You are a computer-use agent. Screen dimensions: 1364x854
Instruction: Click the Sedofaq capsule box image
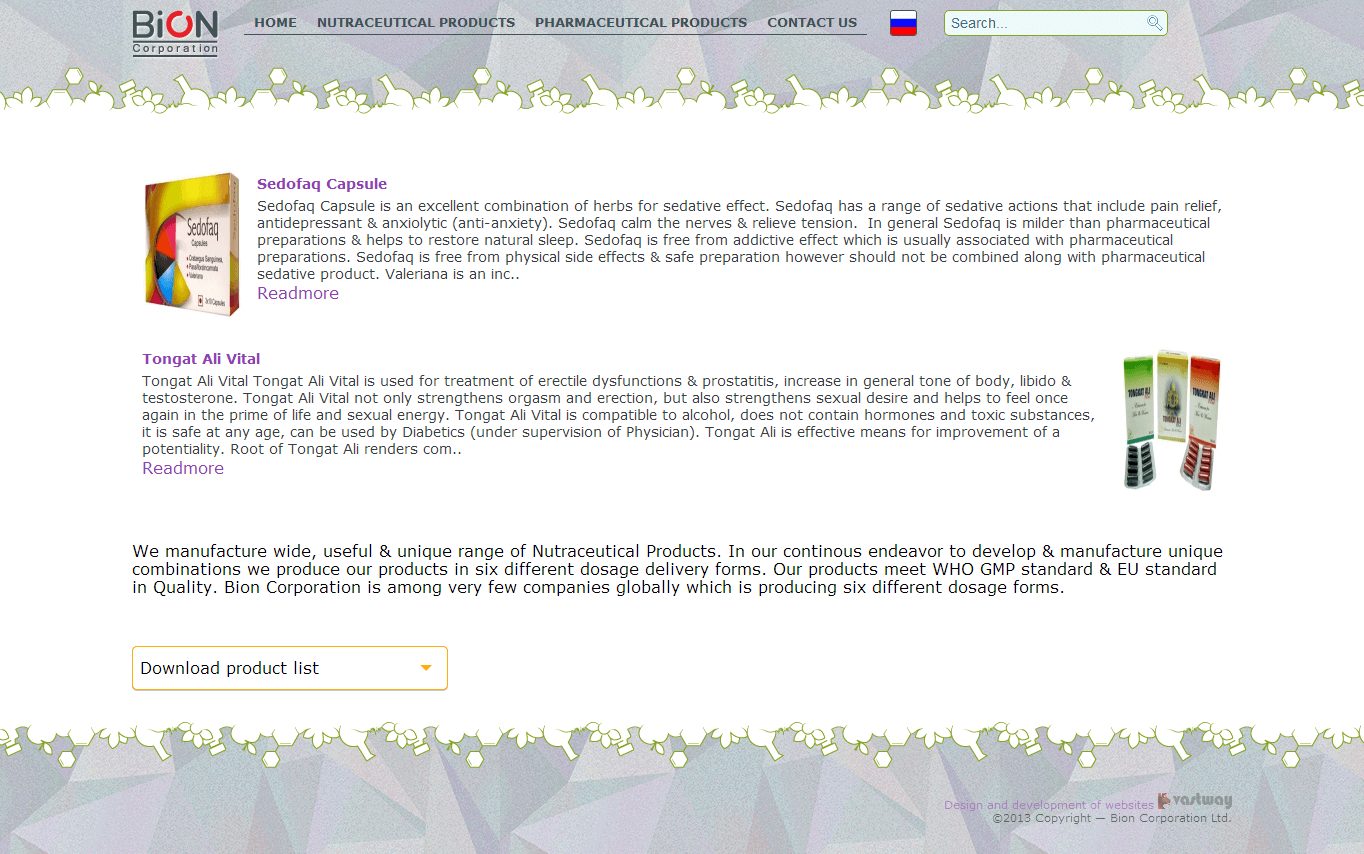point(192,245)
